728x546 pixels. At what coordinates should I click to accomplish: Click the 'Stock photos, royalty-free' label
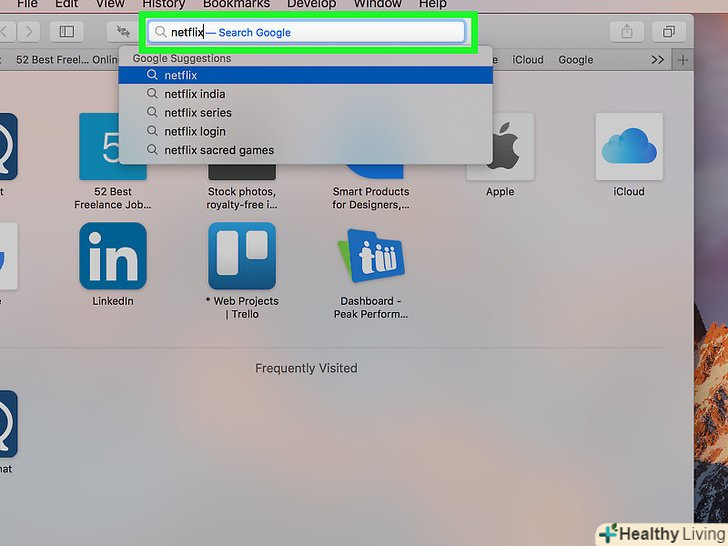(242, 198)
